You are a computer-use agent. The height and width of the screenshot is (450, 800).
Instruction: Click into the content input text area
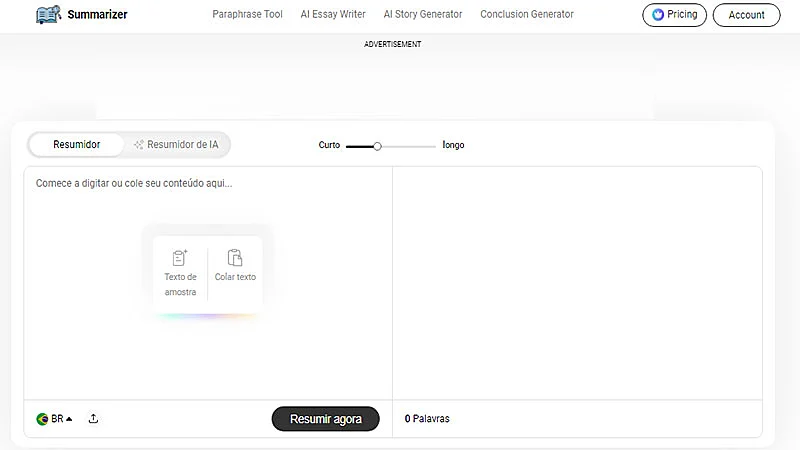208,283
